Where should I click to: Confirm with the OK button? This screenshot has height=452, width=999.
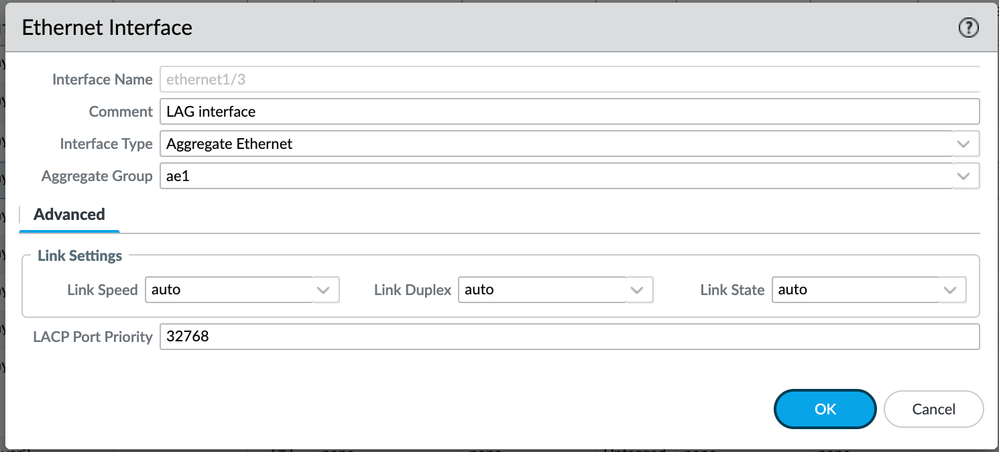(824, 408)
